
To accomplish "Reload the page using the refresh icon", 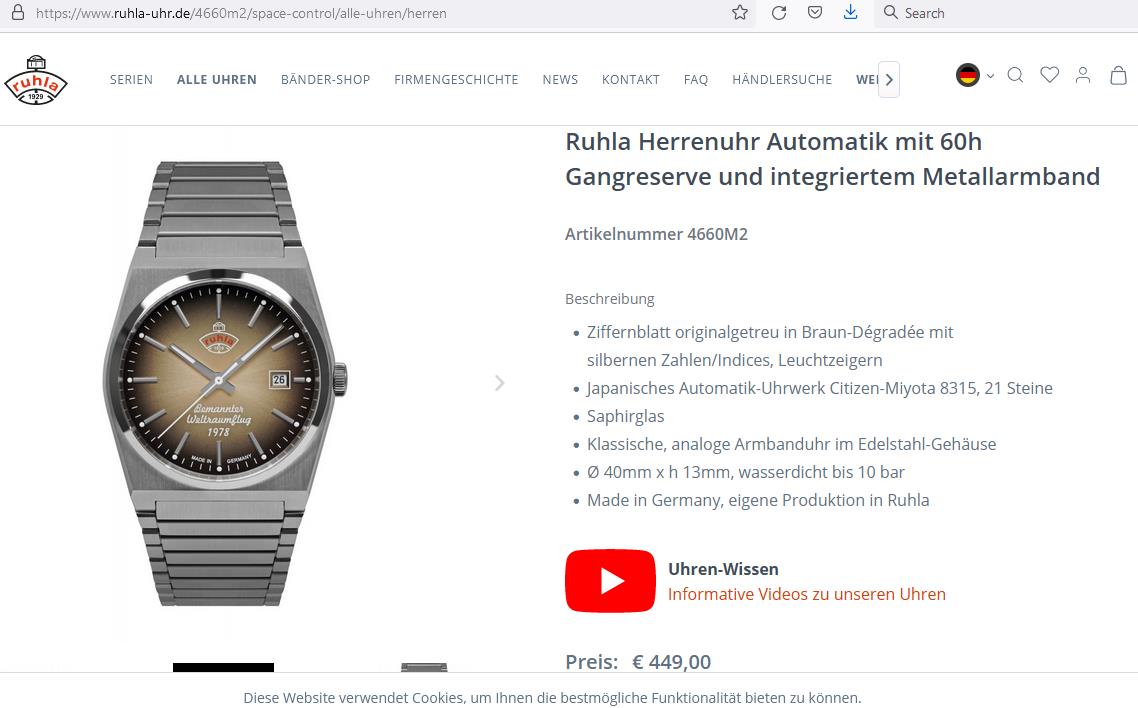I will pyautogui.click(x=779, y=13).
